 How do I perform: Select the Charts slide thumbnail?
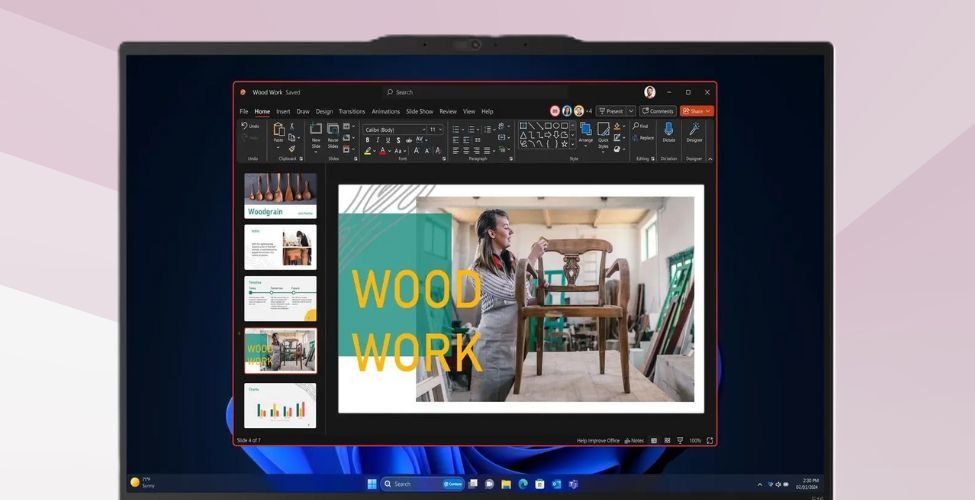tap(280, 405)
